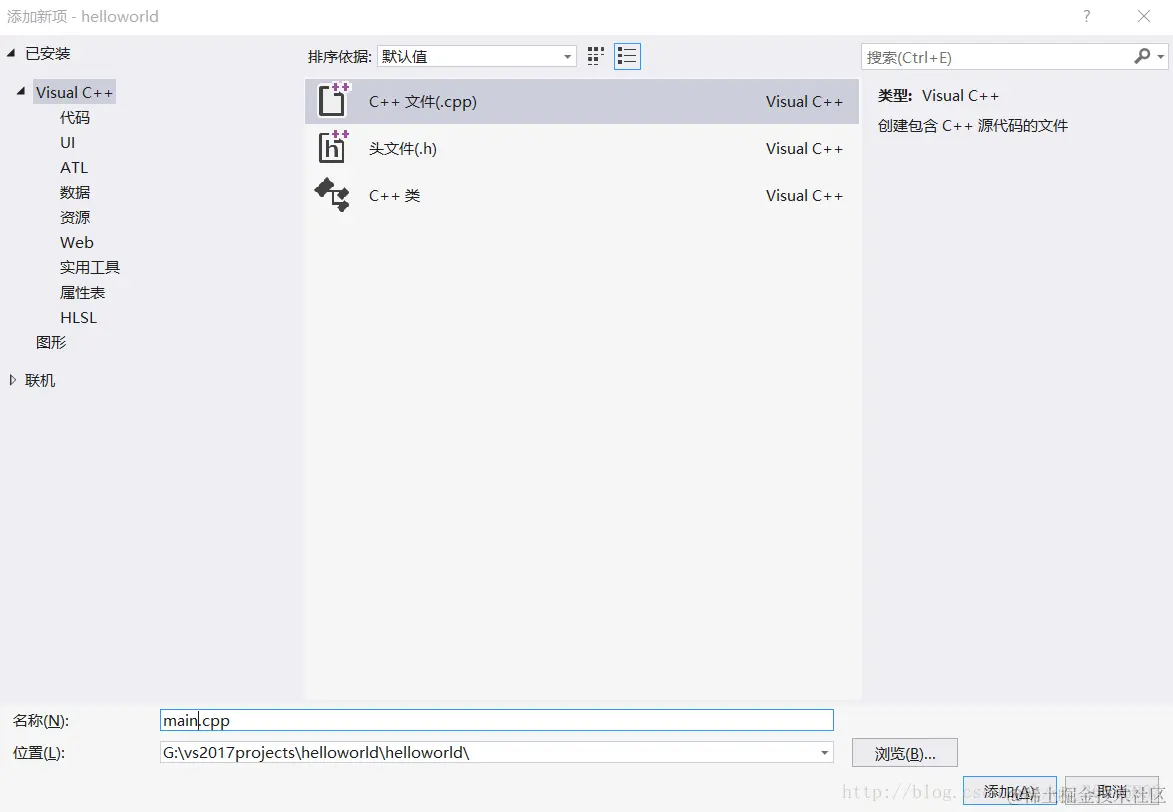Viewport: 1173px width, 812px height.
Task: Open the 位置 path dropdown arrow
Action: click(x=823, y=752)
